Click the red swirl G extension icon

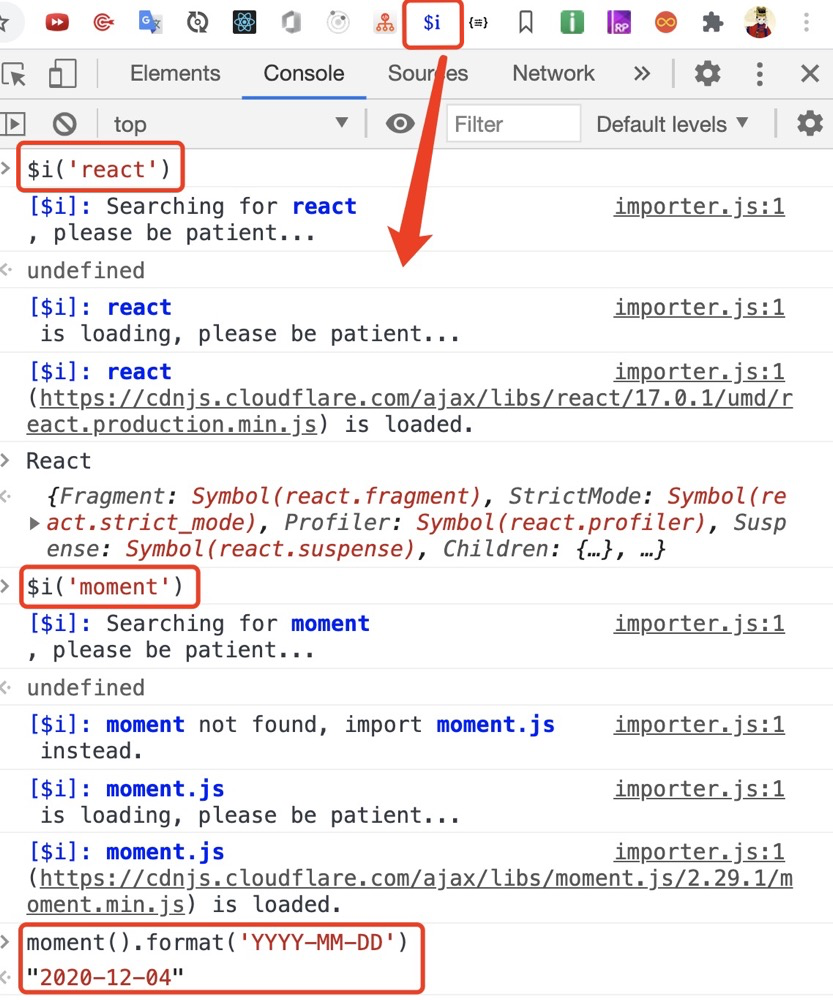103,22
